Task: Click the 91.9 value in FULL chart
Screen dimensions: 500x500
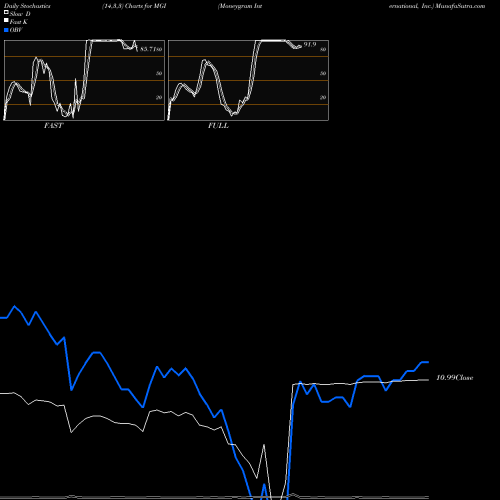Action: coord(310,44)
